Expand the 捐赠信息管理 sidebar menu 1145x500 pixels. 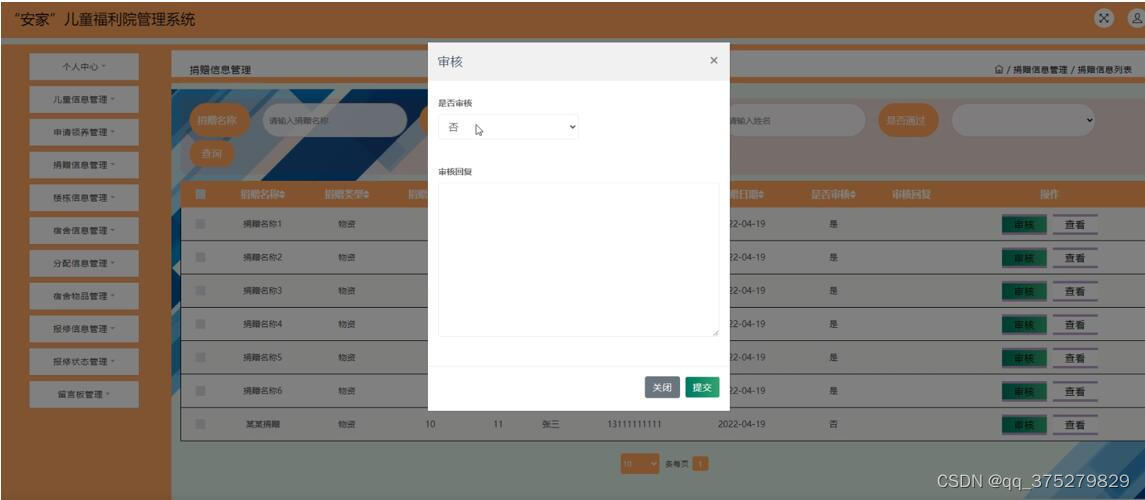coord(84,165)
